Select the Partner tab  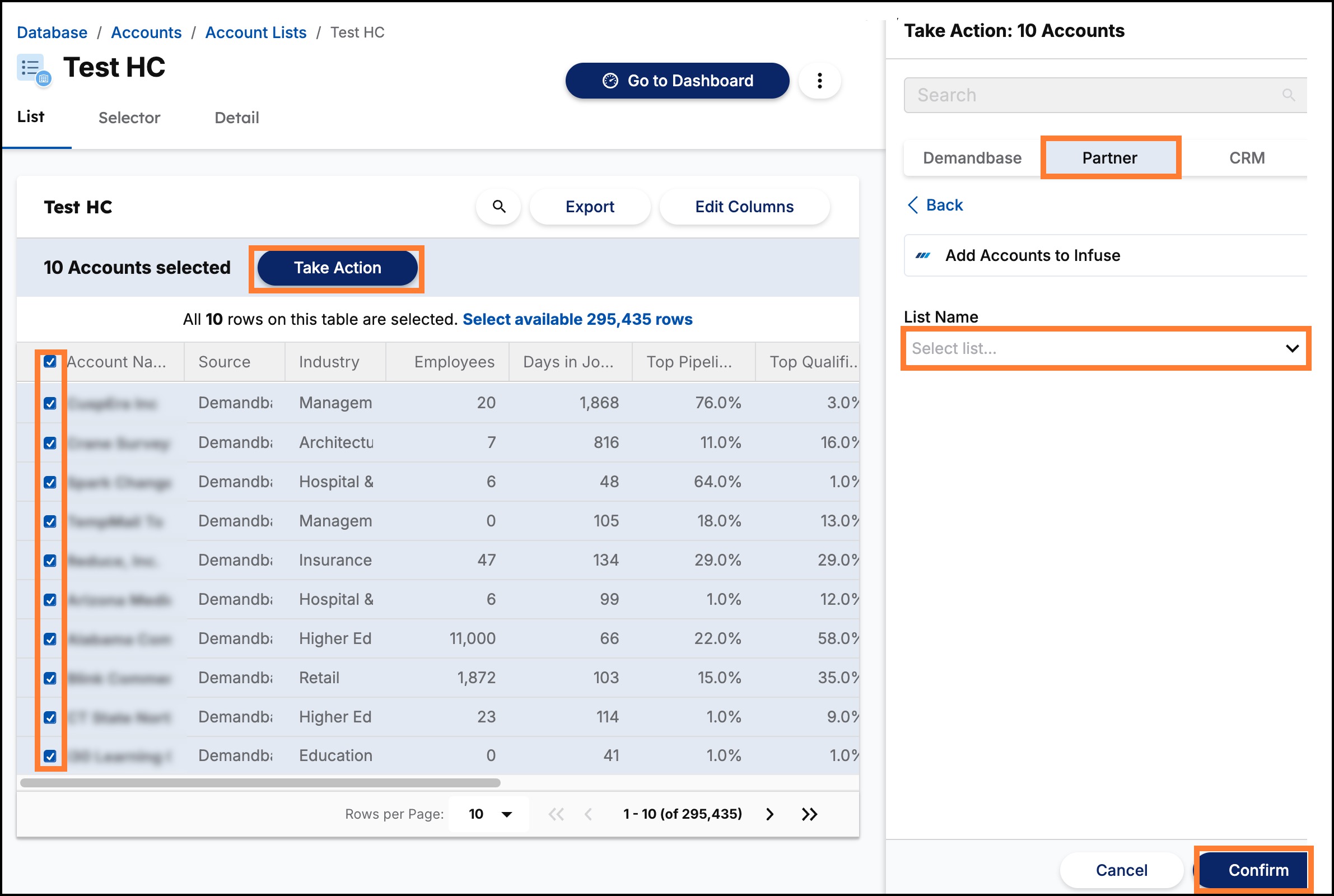point(1109,158)
